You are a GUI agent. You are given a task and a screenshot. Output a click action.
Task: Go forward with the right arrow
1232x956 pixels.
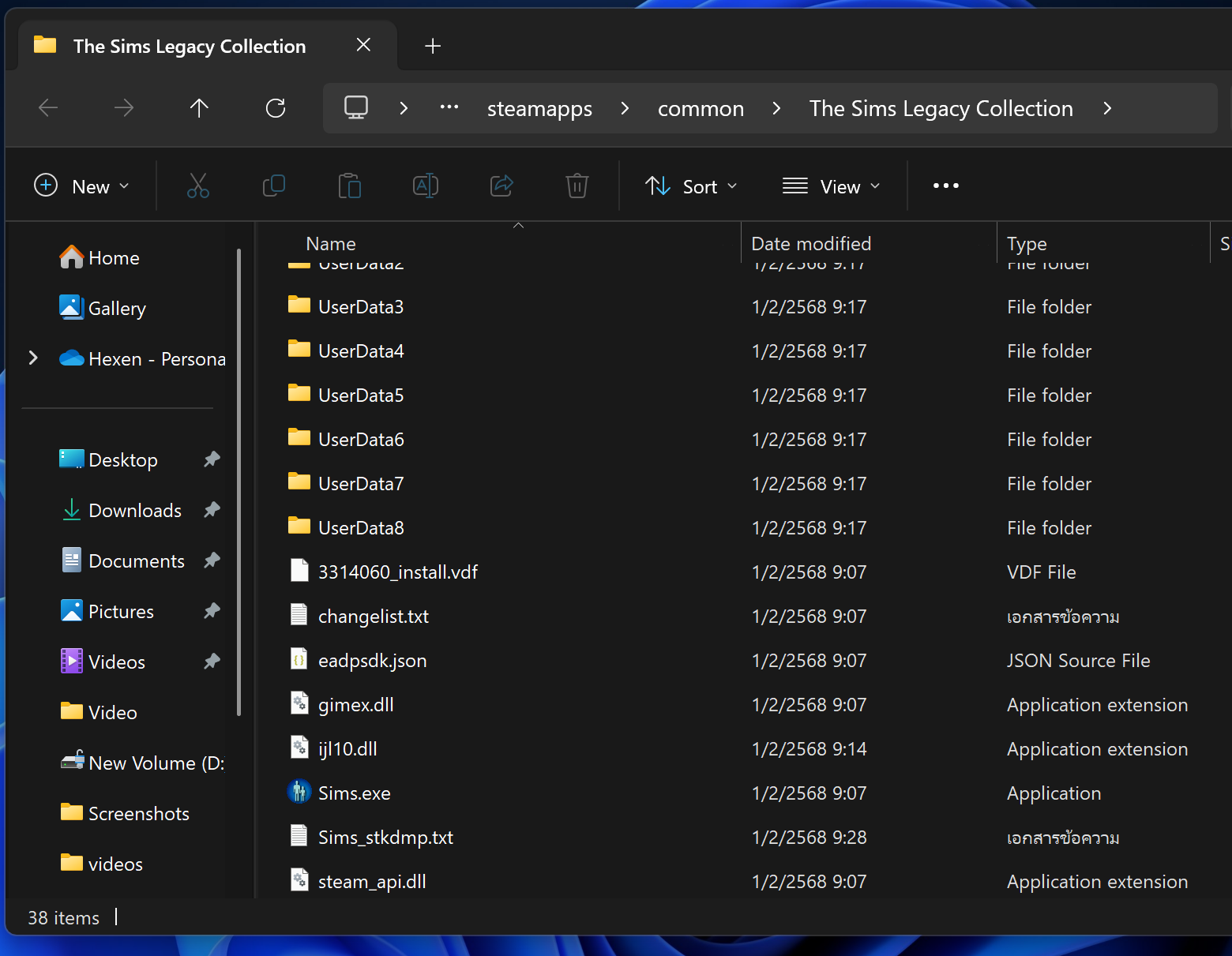tap(124, 108)
